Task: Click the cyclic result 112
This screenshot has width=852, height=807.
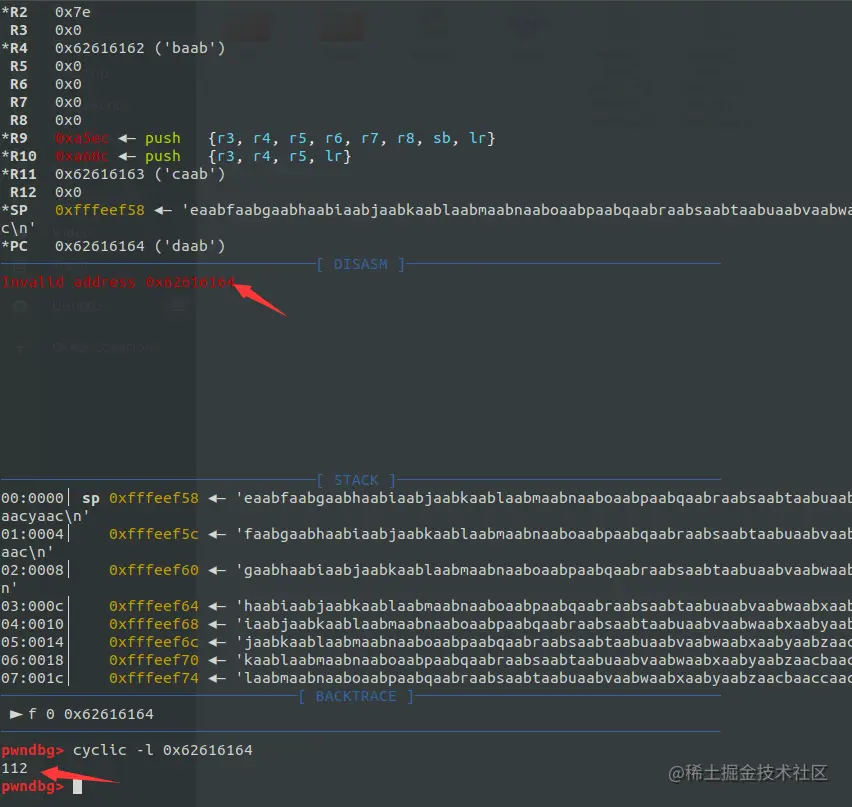Action: pyautogui.click(x=14, y=768)
